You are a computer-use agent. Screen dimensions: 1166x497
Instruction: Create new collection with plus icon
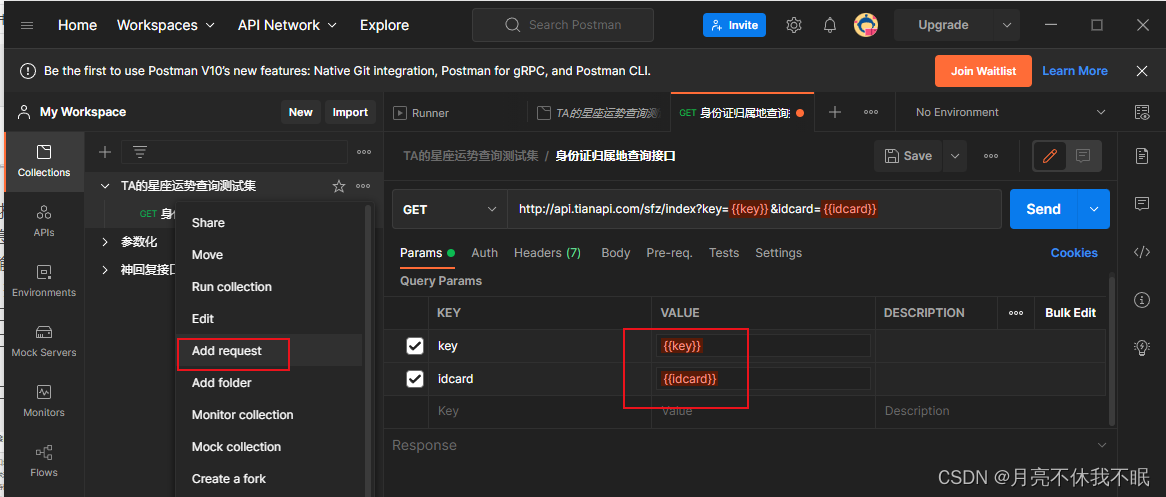[105, 152]
